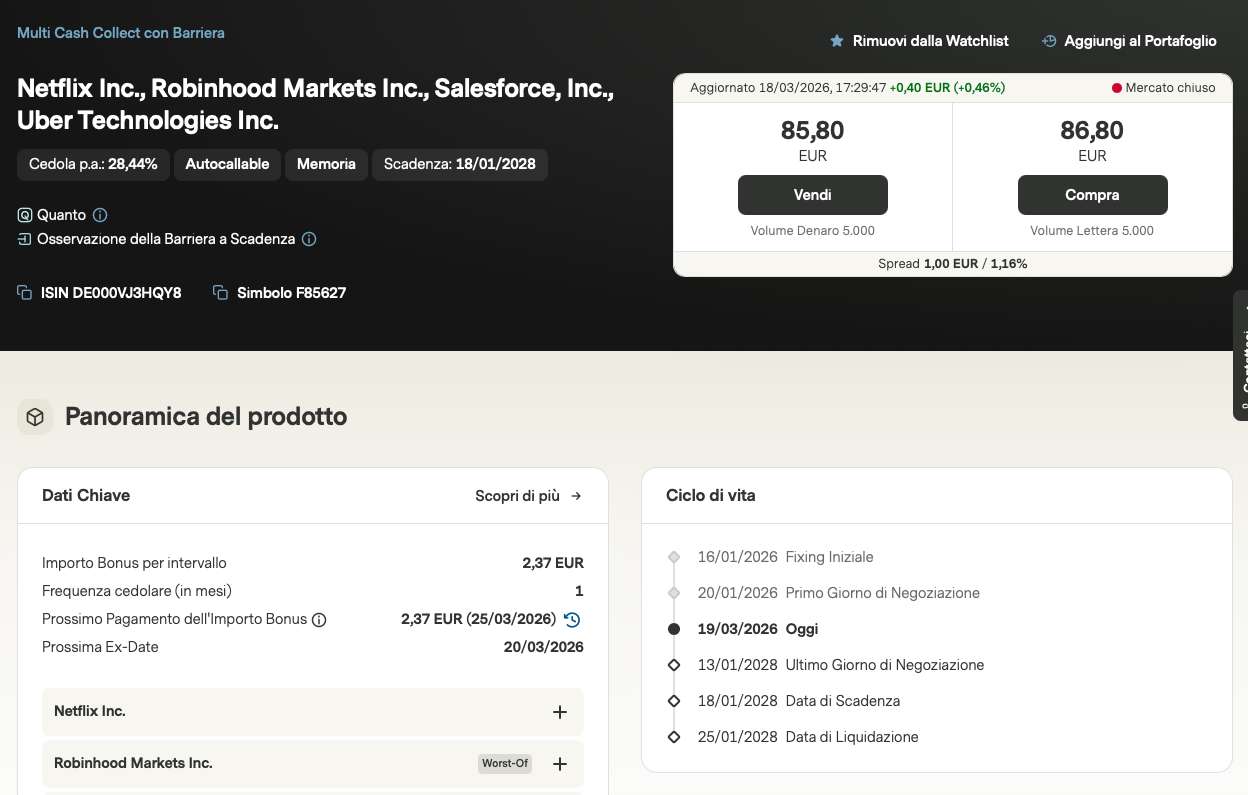Open info icon for Osservazione della Barriera
This screenshot has height=795, width=1248.
309,239
